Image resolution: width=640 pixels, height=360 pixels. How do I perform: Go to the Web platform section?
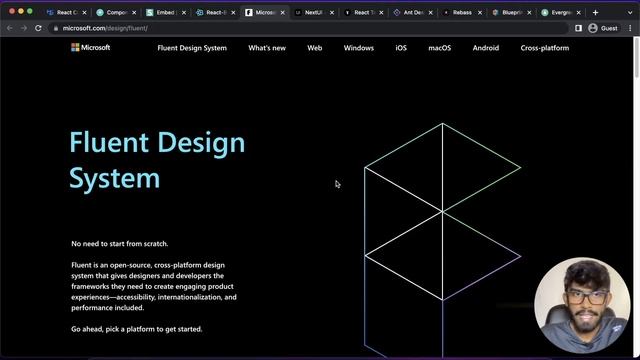[315, 48]
